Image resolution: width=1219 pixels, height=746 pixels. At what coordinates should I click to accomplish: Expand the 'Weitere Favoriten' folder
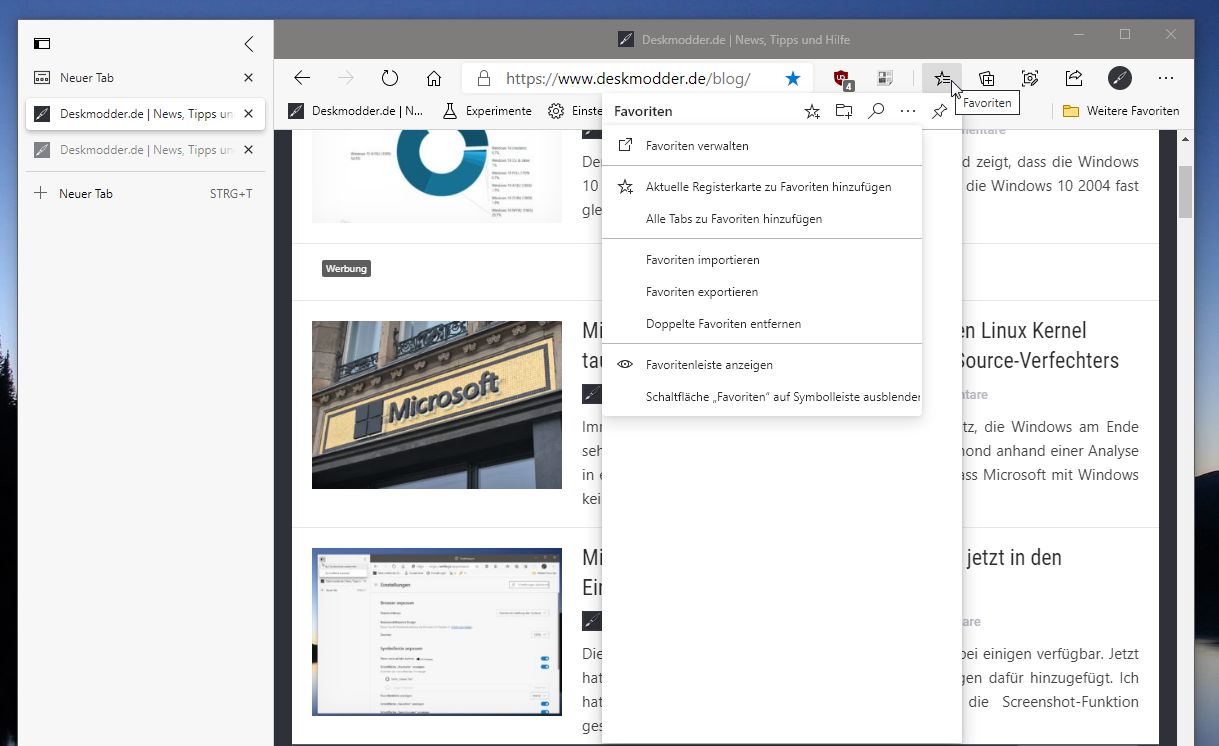[1121, 111]
